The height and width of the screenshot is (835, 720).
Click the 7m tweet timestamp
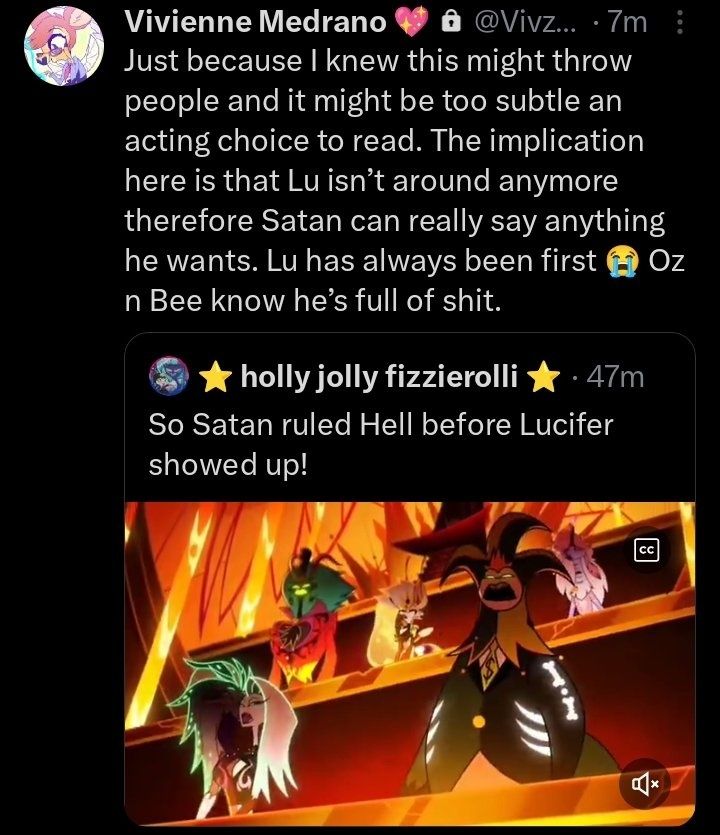[x=627, y=22]
